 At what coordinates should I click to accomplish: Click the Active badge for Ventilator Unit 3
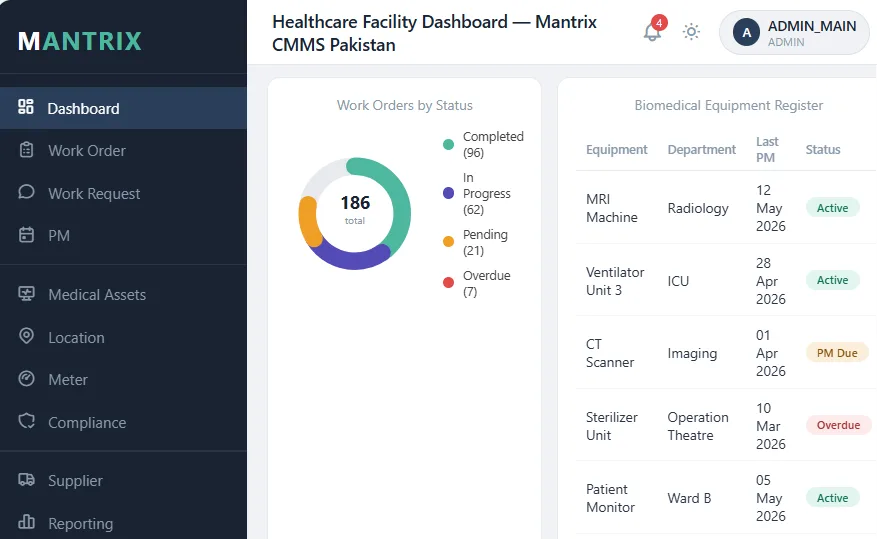(832, 280)
